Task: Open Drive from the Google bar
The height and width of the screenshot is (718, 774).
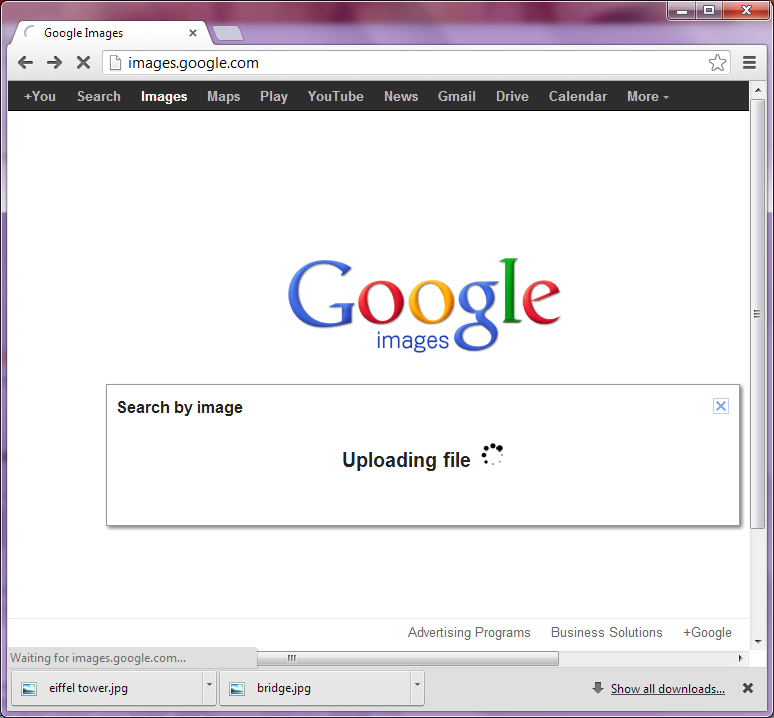Action: click(512, 96)
